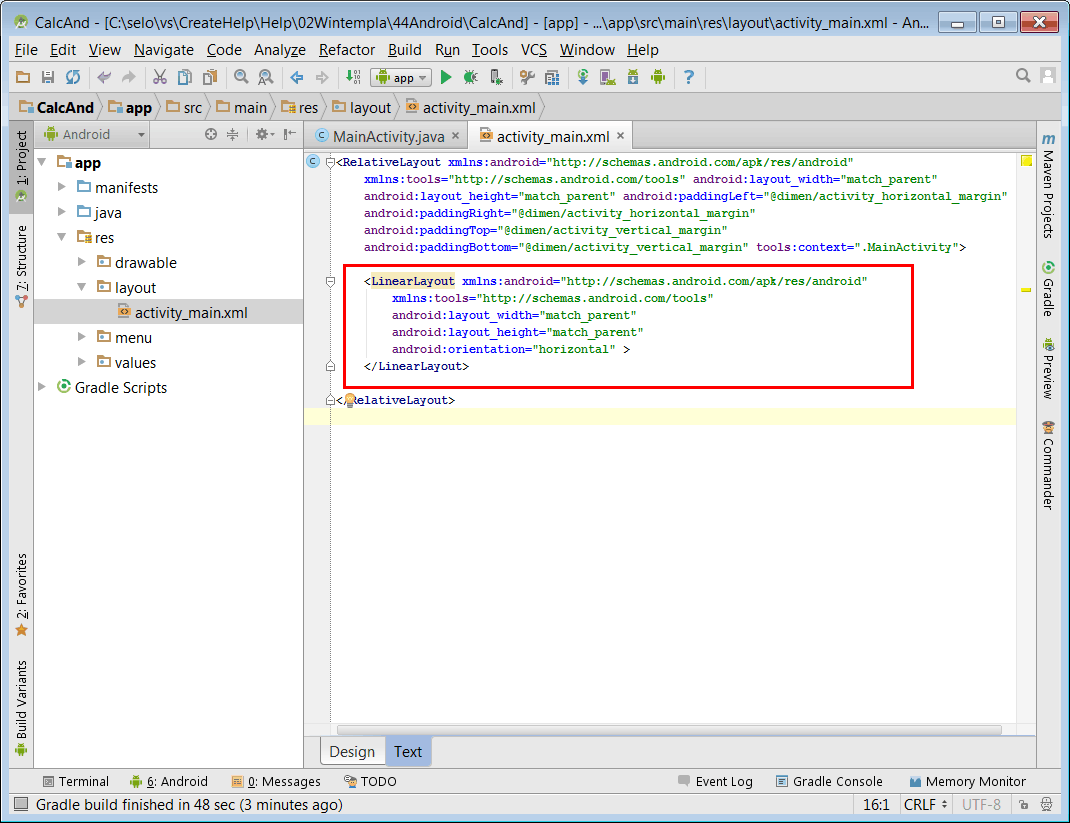Hide the Project panel with the hide icon
Image resolution: width=1070 pixels, height=823 pixels.
(x=290, y=134)
